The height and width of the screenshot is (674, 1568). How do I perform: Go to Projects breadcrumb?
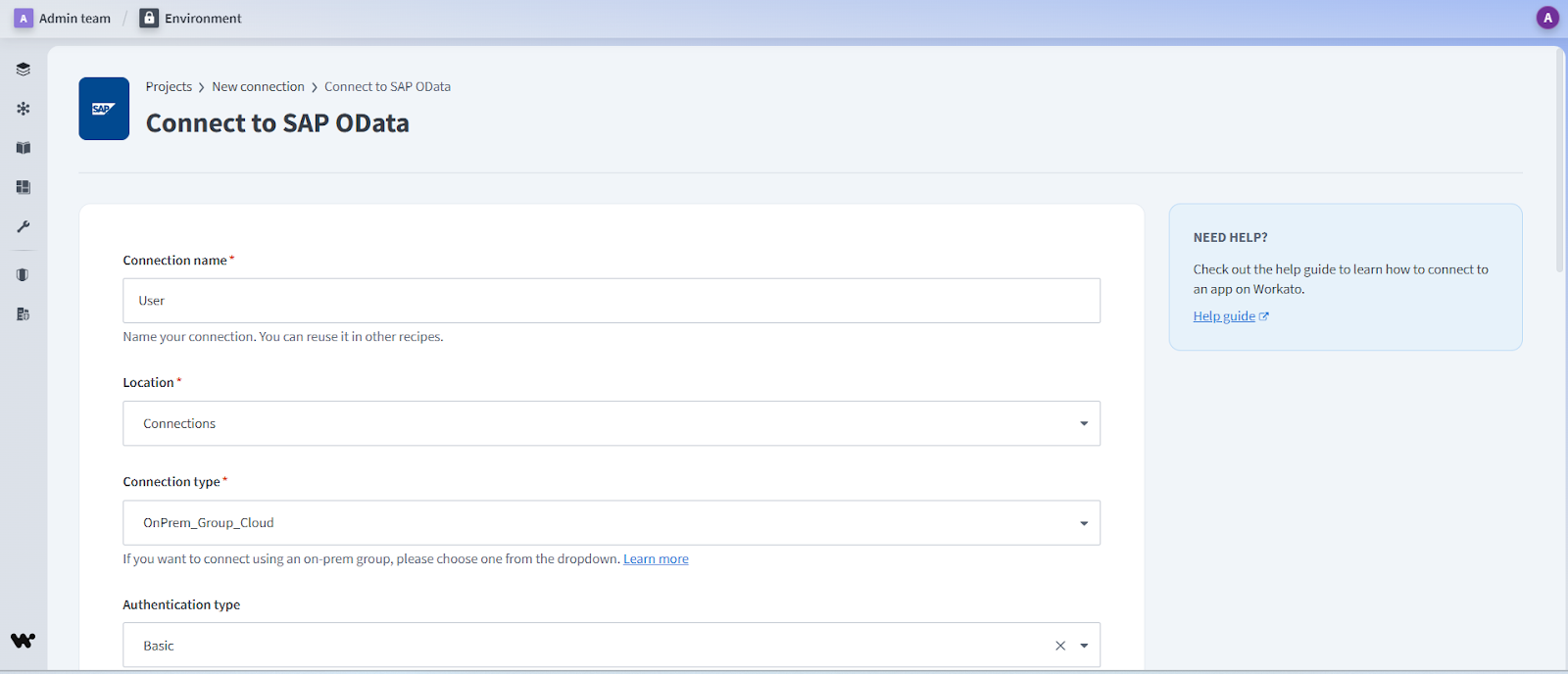(x=169, y=87)
